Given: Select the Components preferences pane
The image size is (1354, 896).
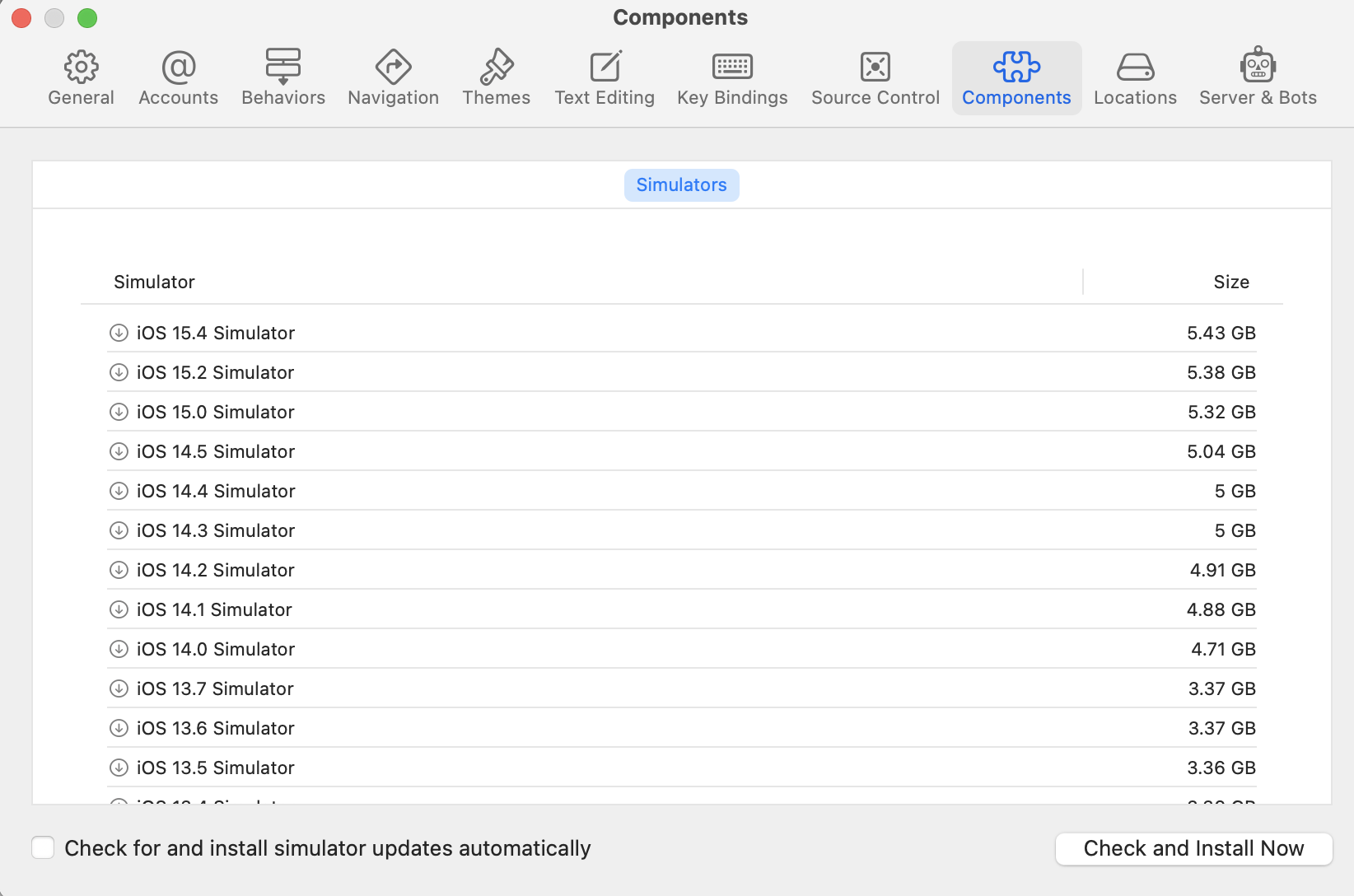Looking at the screenshot, I should (1017, 79).
